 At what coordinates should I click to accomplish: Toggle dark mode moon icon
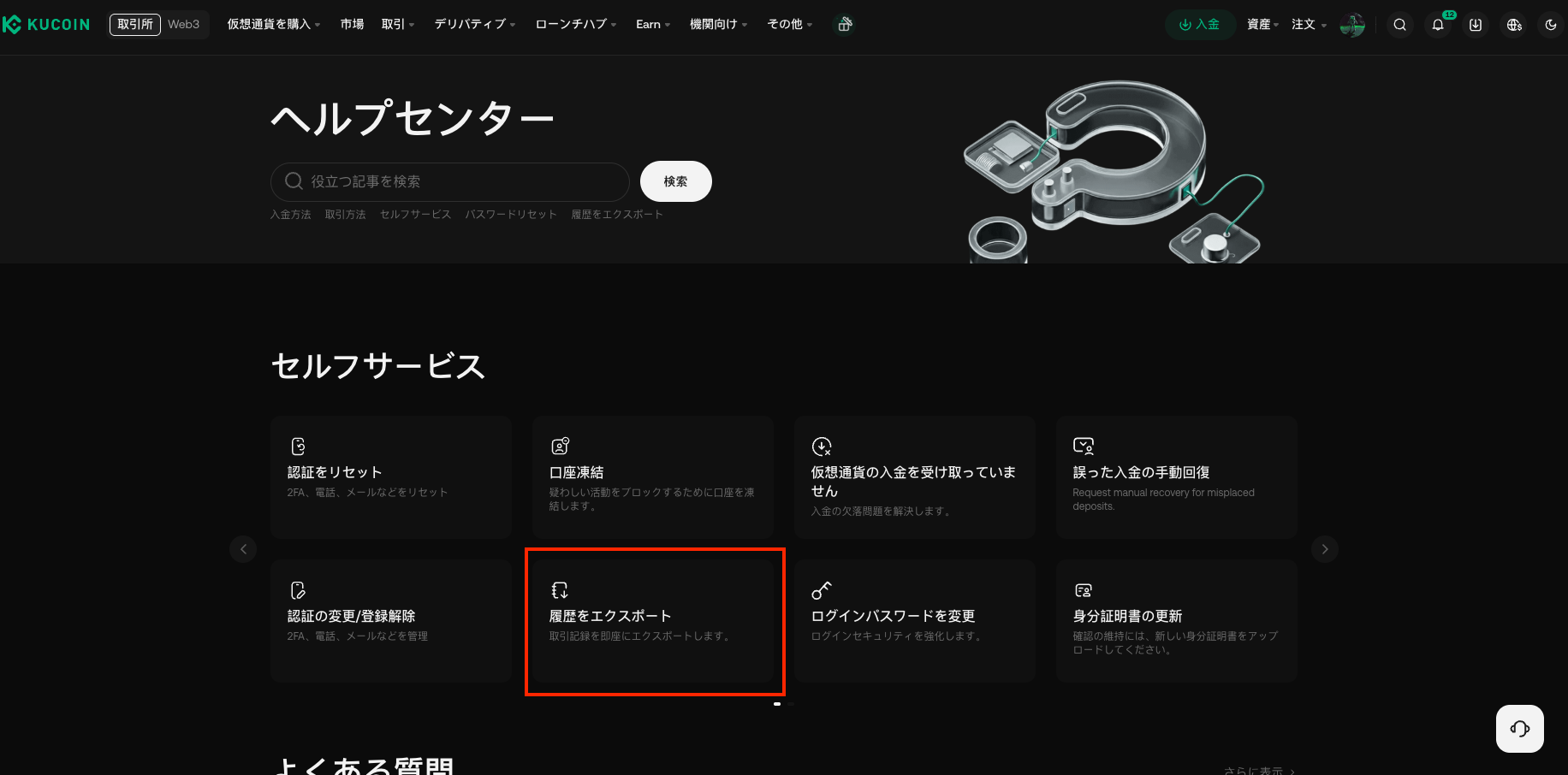tap(1551, 25)
